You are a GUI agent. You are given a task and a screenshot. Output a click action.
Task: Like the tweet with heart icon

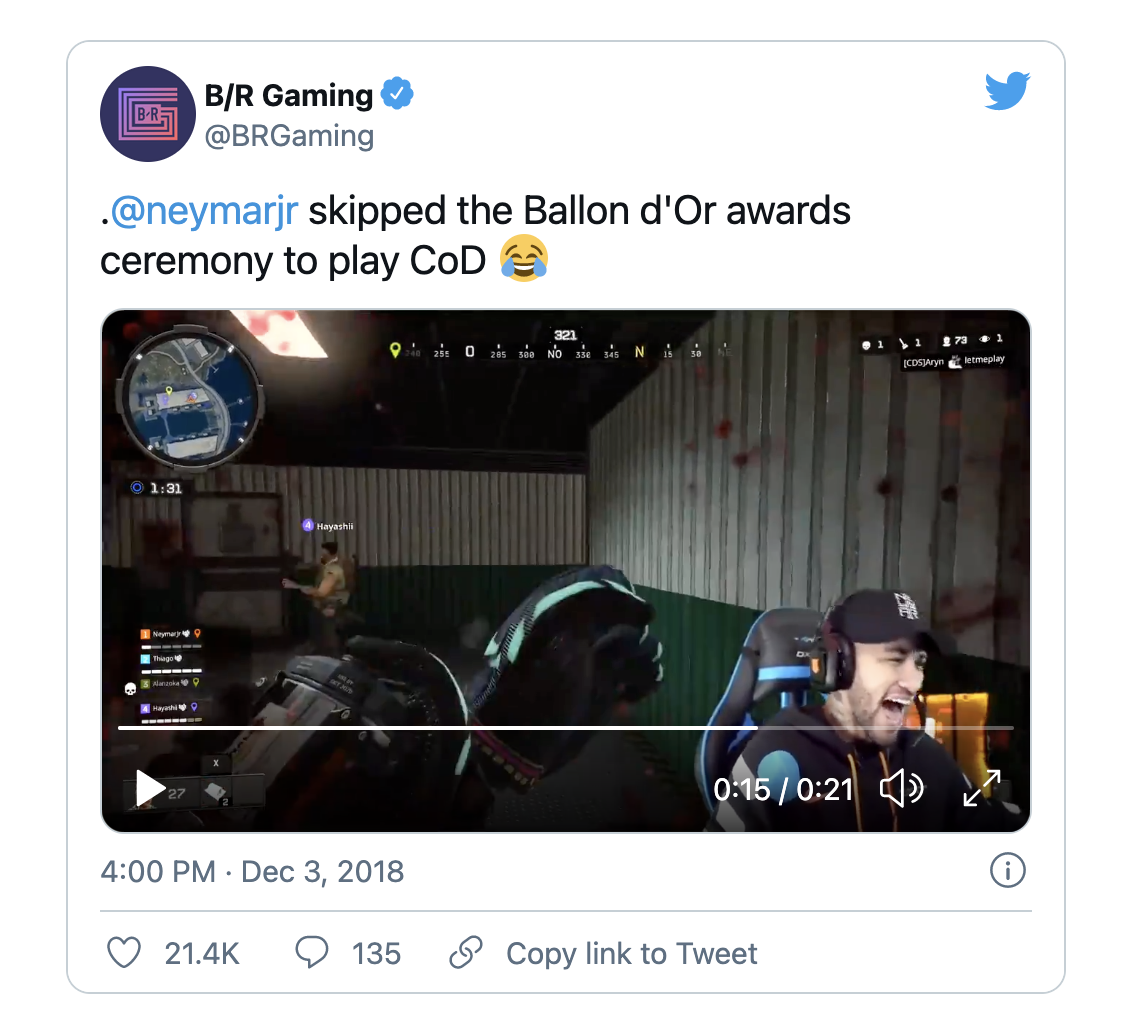124,953
